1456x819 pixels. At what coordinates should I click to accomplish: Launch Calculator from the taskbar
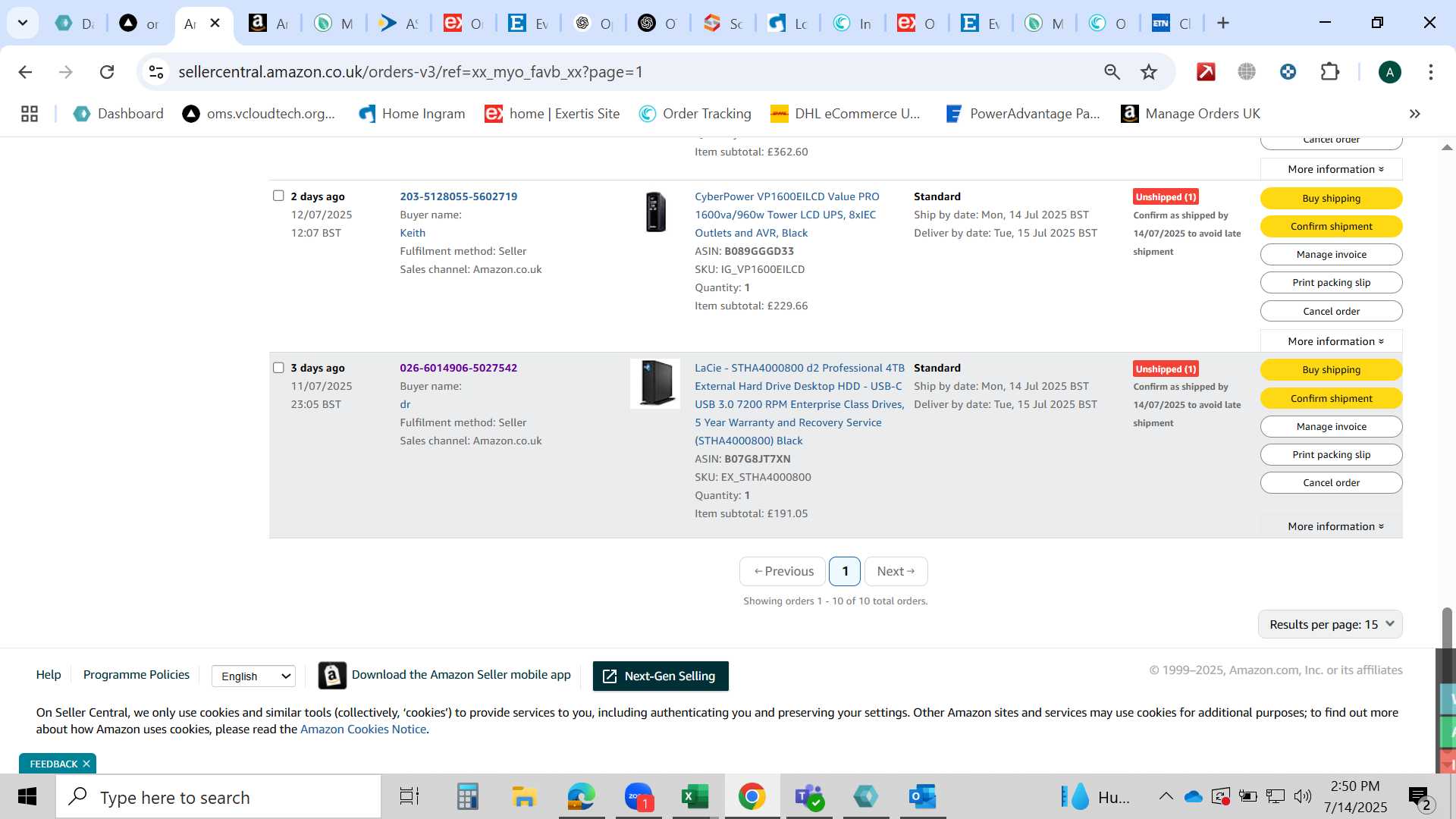(x=467, y=797)
